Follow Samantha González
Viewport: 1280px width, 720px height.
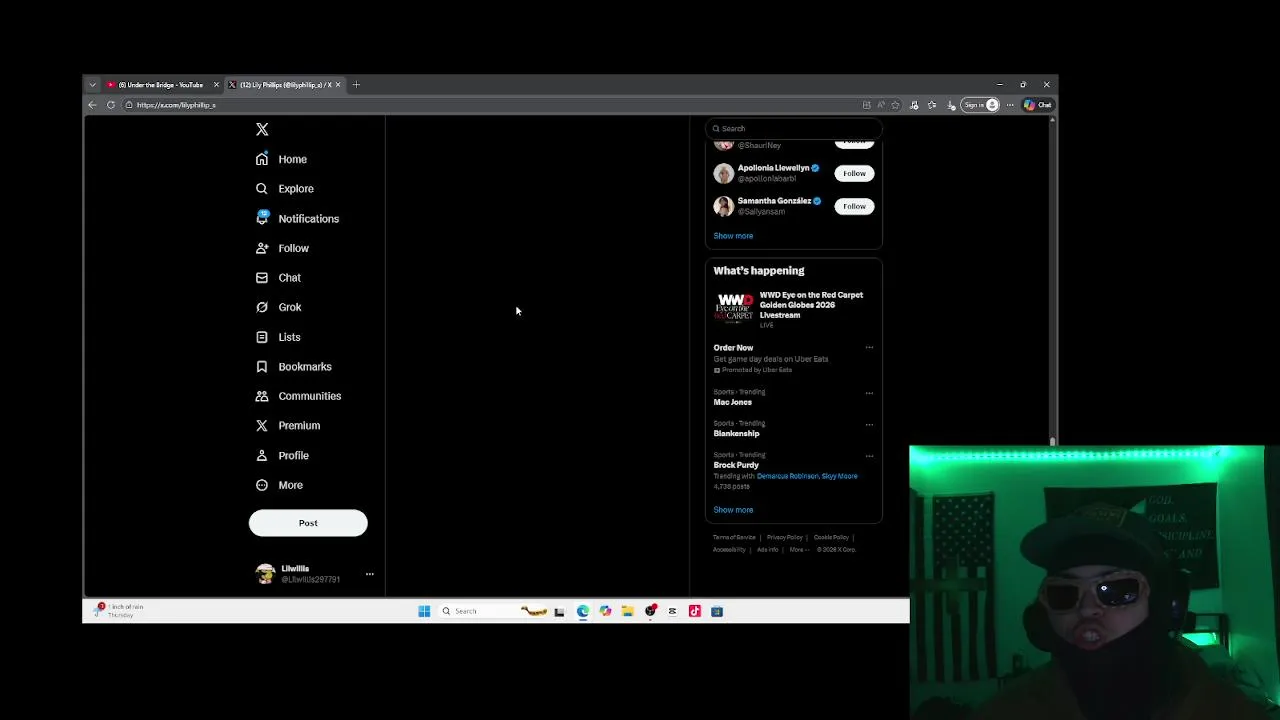pyautogui.click(x=854, y=206)
